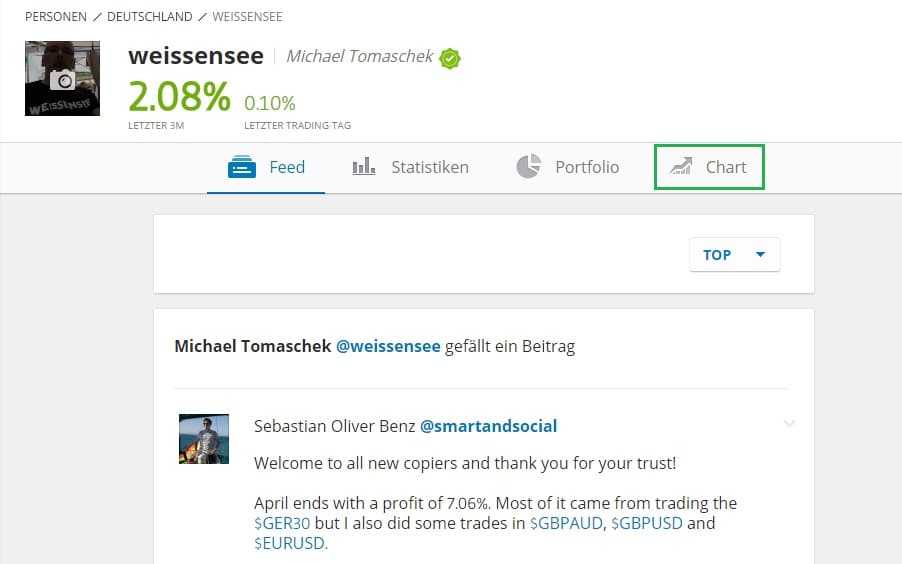Select the Chart tab
Viewport: 902px width, 564px height.
[726, 167]
